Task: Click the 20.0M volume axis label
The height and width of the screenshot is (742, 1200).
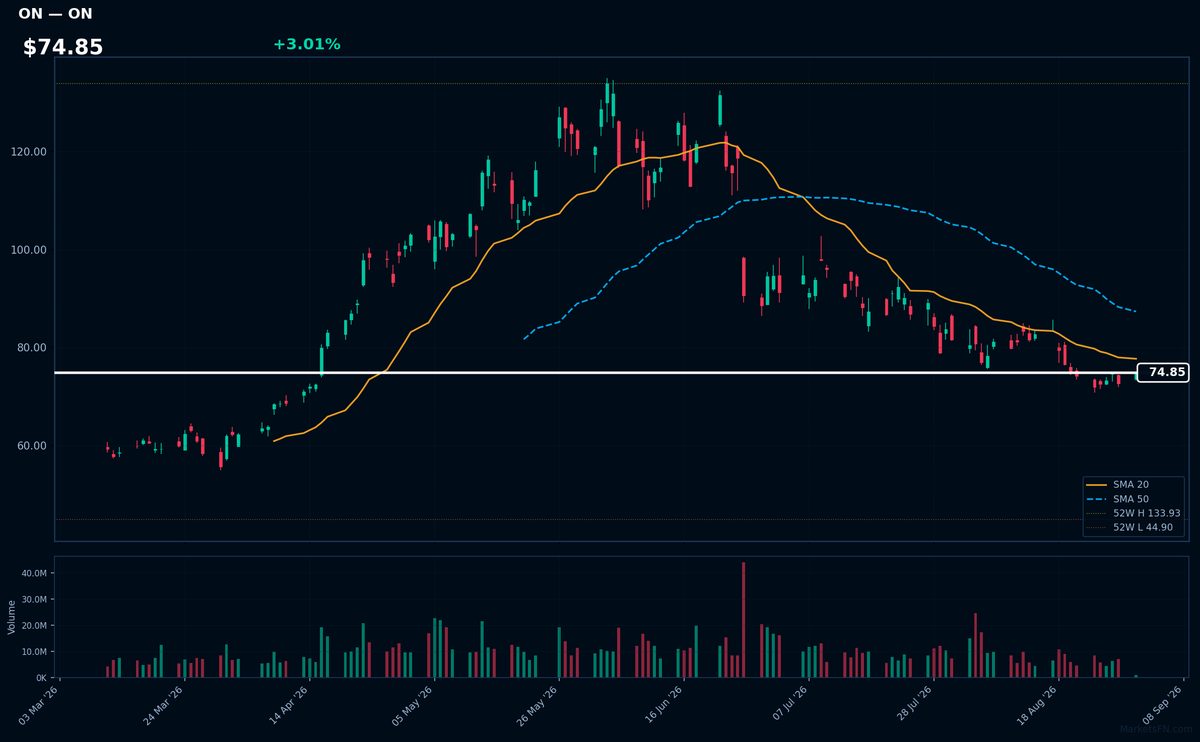Action: [x=34, y=626]
